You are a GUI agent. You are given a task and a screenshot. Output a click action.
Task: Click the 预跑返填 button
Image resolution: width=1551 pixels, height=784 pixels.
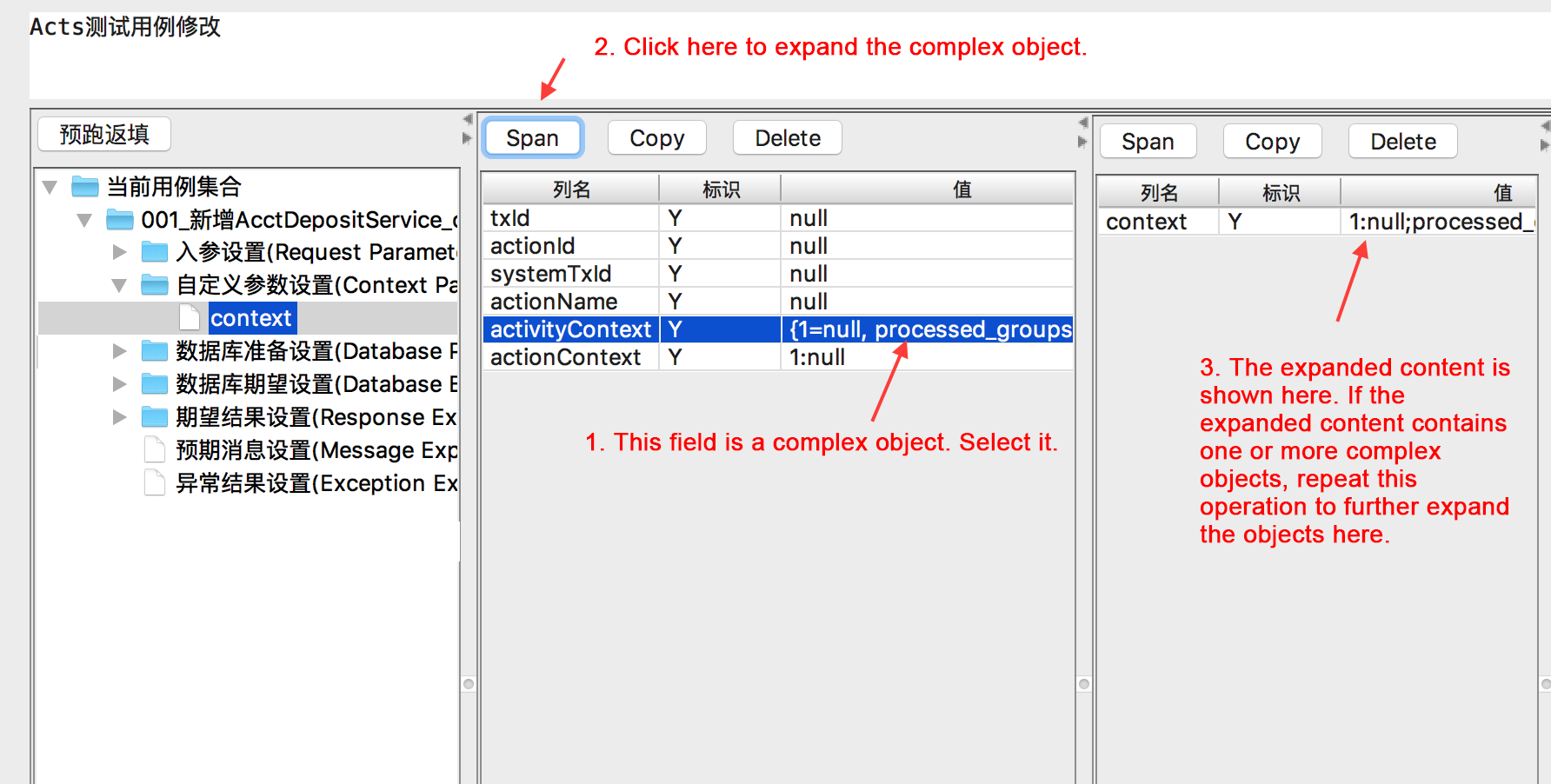pos(103,134)
